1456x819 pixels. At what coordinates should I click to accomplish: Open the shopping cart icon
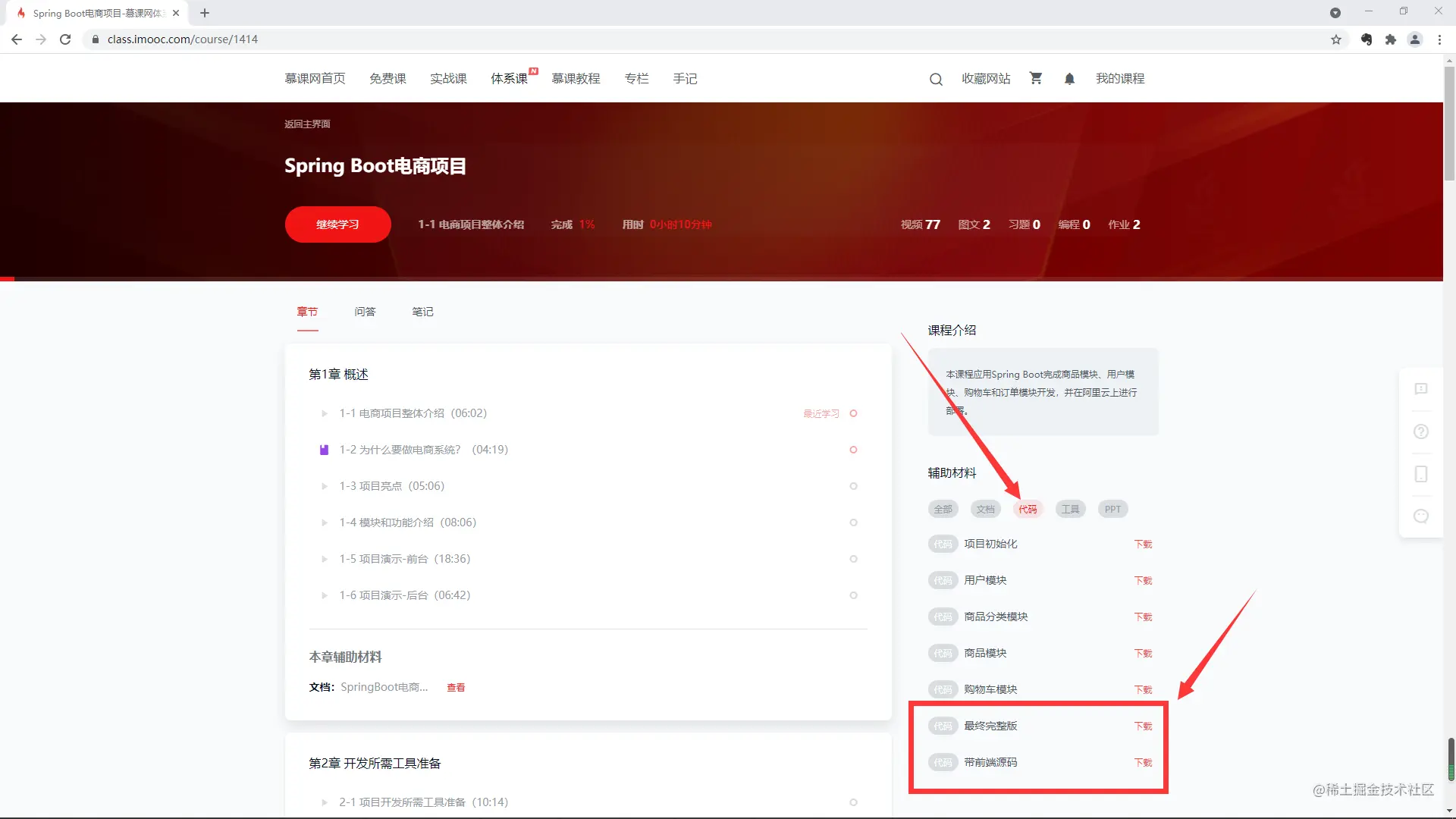1036,78
